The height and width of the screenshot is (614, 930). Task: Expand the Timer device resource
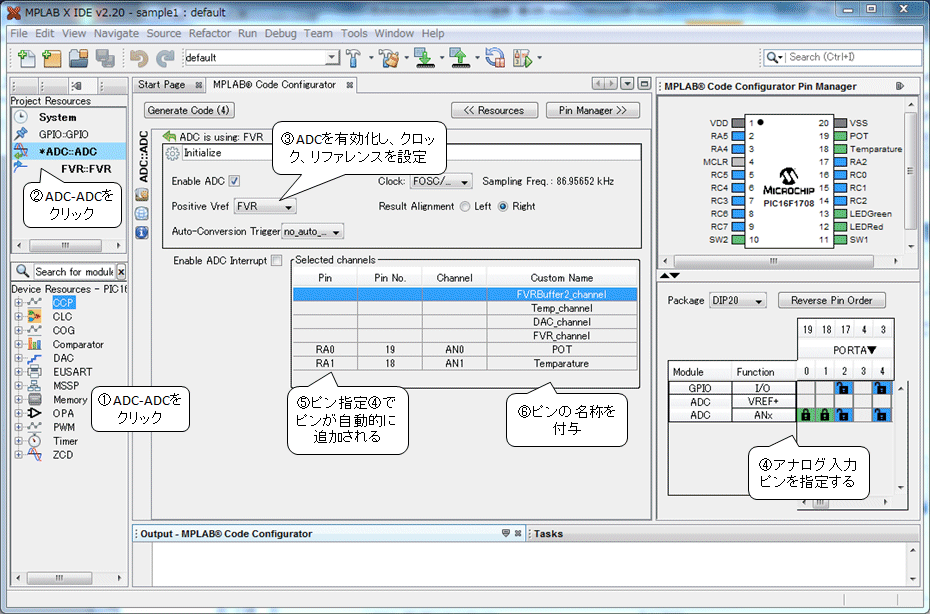pos(18,441)
